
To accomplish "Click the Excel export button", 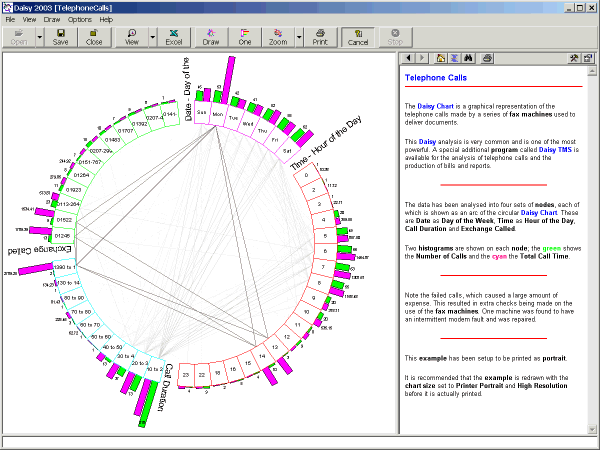I will pos(175,37).
